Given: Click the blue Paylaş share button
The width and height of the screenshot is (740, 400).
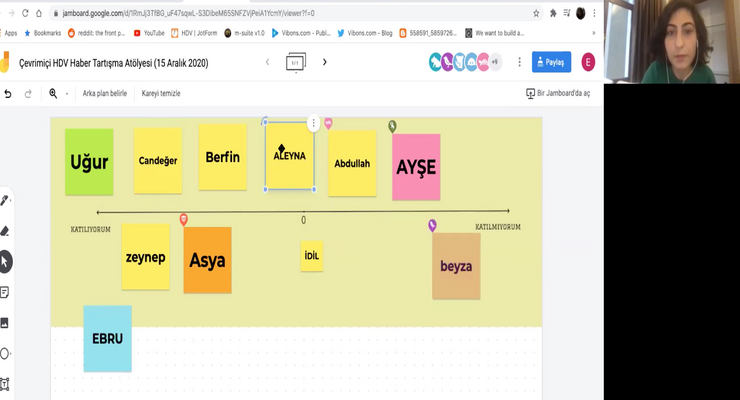Looking at the screenshot, I should point(551,62).
